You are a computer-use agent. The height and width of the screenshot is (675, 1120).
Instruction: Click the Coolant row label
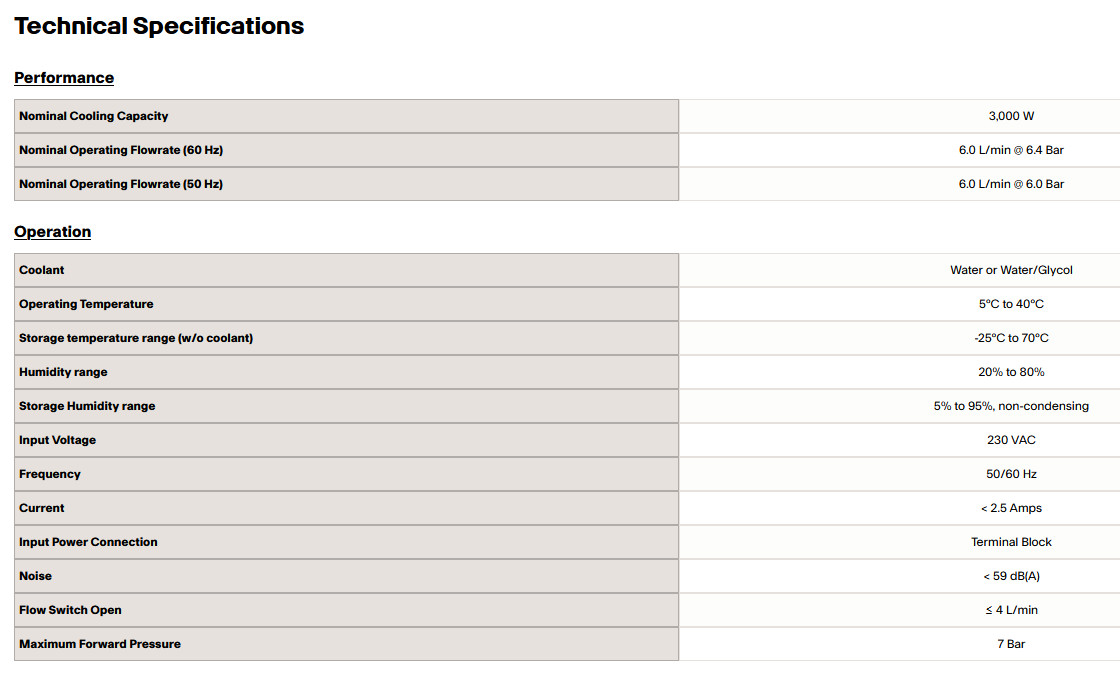41,270
